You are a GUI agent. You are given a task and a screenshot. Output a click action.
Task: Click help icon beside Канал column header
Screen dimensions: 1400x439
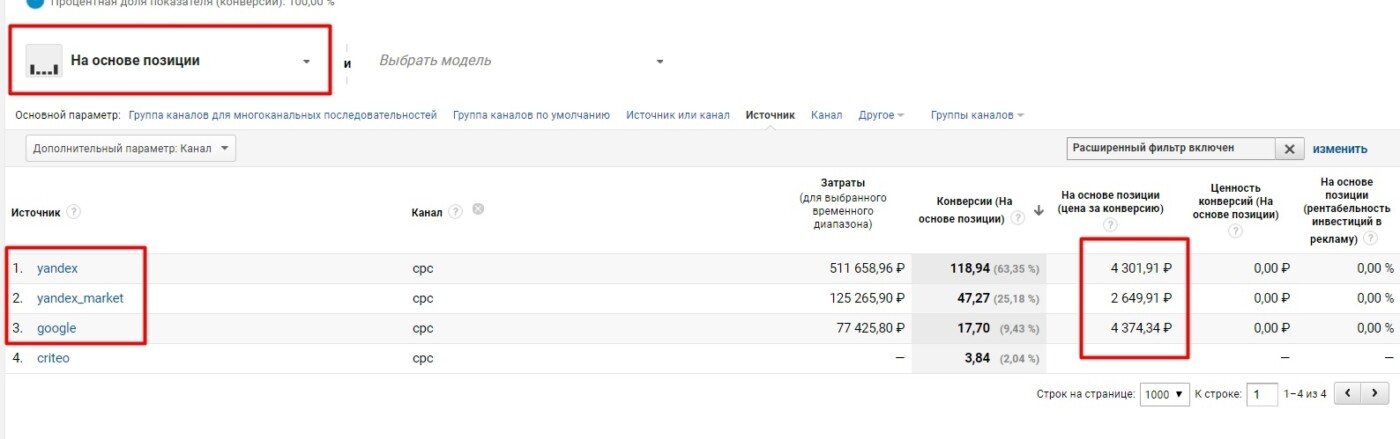click(x=456, y=211)
